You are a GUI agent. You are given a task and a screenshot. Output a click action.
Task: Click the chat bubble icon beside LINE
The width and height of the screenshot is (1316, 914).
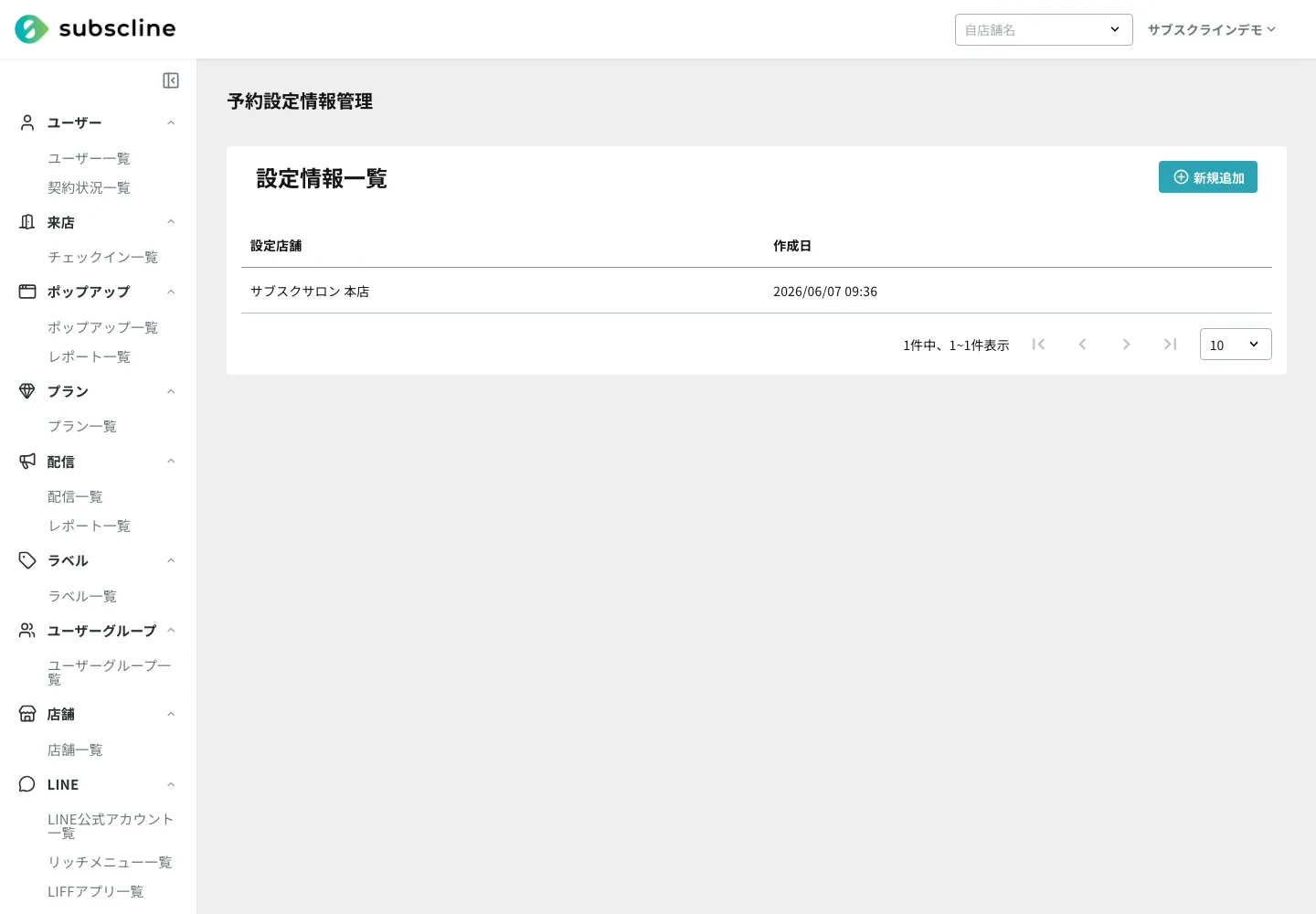click(x=27, y=784)
